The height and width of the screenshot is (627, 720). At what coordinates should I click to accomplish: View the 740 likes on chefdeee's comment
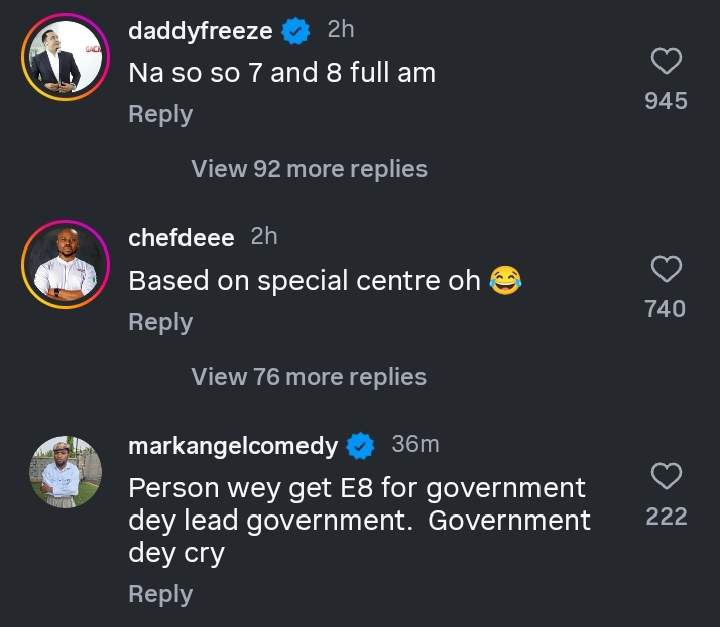point(666,309)
